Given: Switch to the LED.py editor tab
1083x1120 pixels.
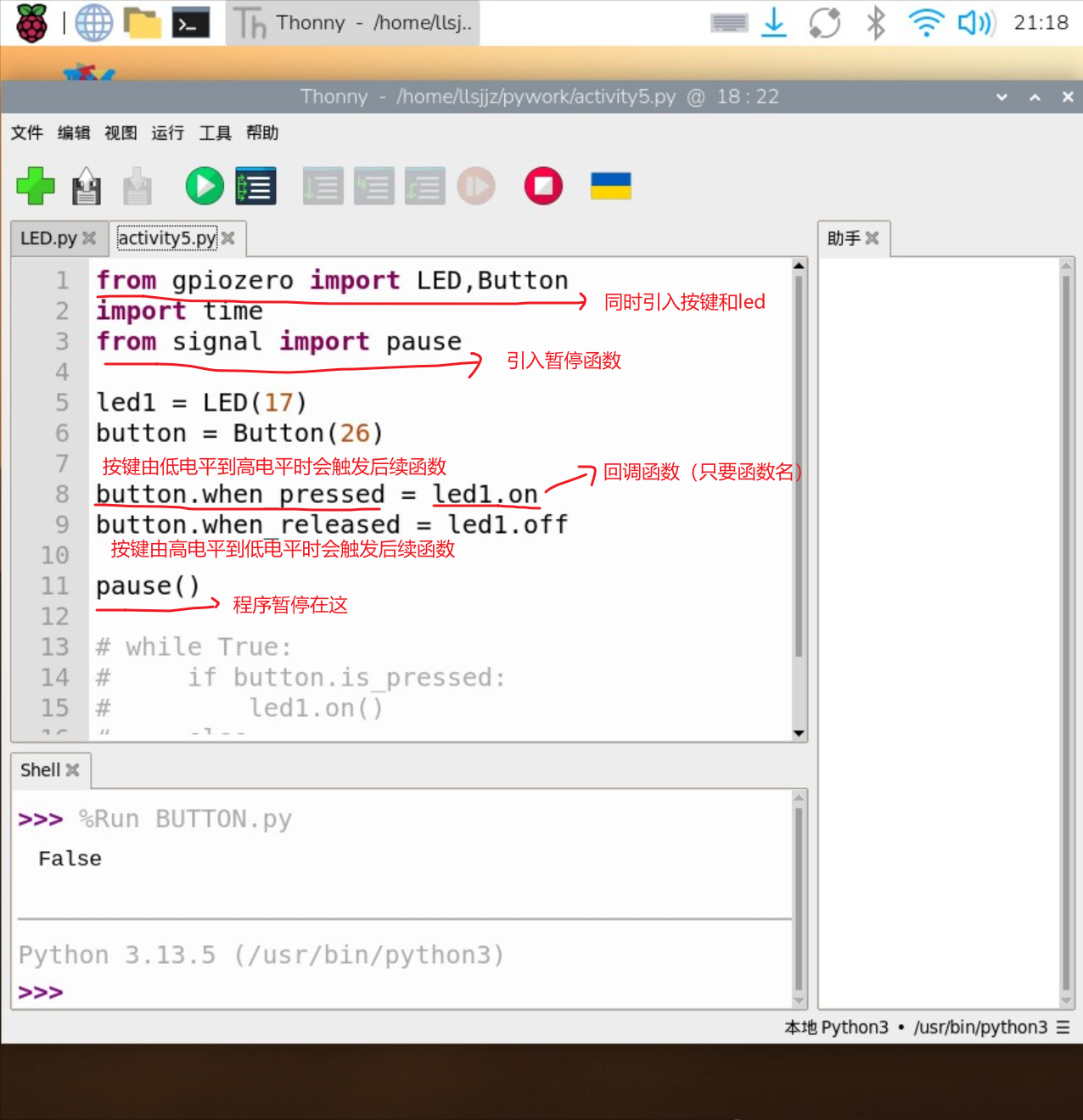Looking at the screenshot, I should 48,238.
